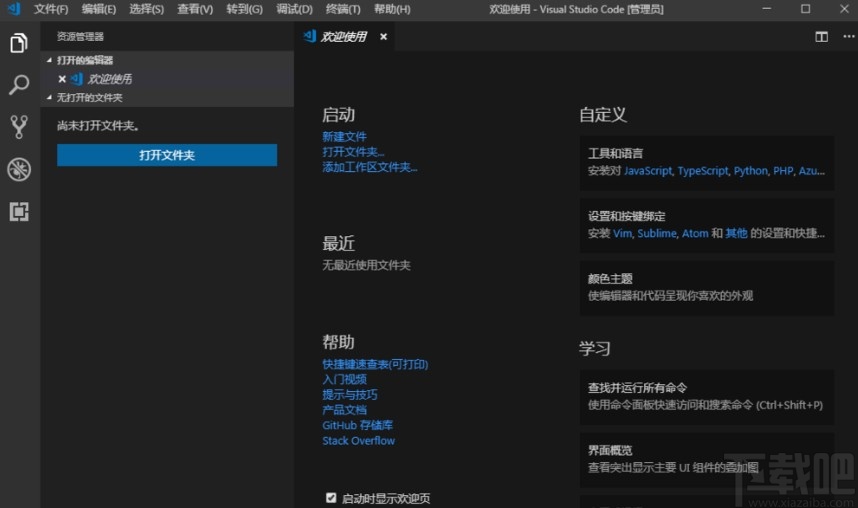Click the 尚未打开文件夹。 message
858x508 pixels.
tap(98, 125)
